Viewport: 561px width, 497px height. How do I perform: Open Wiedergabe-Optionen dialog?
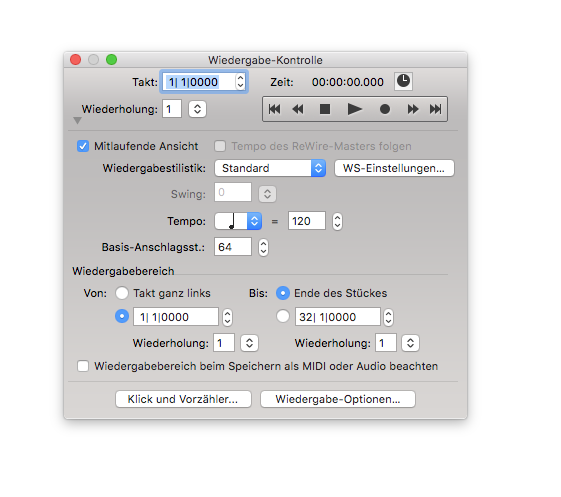coord(338,399)
